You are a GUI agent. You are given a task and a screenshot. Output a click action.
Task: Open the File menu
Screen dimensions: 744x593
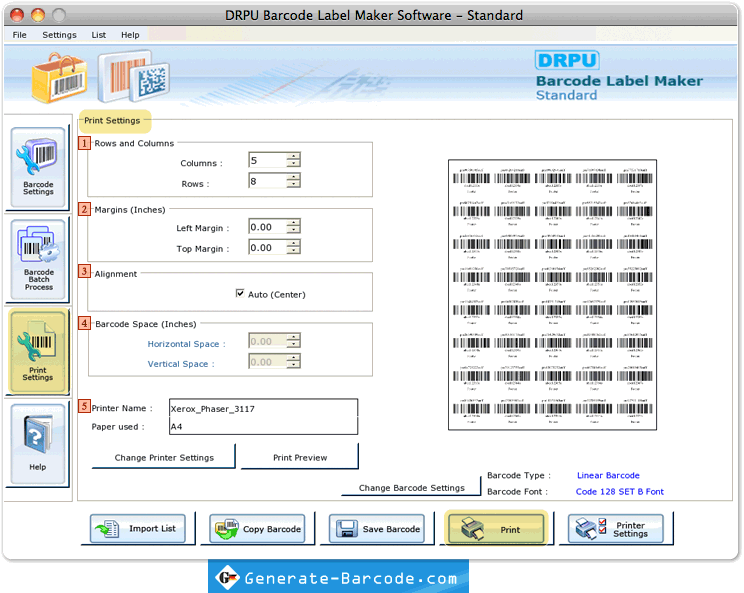19,35
